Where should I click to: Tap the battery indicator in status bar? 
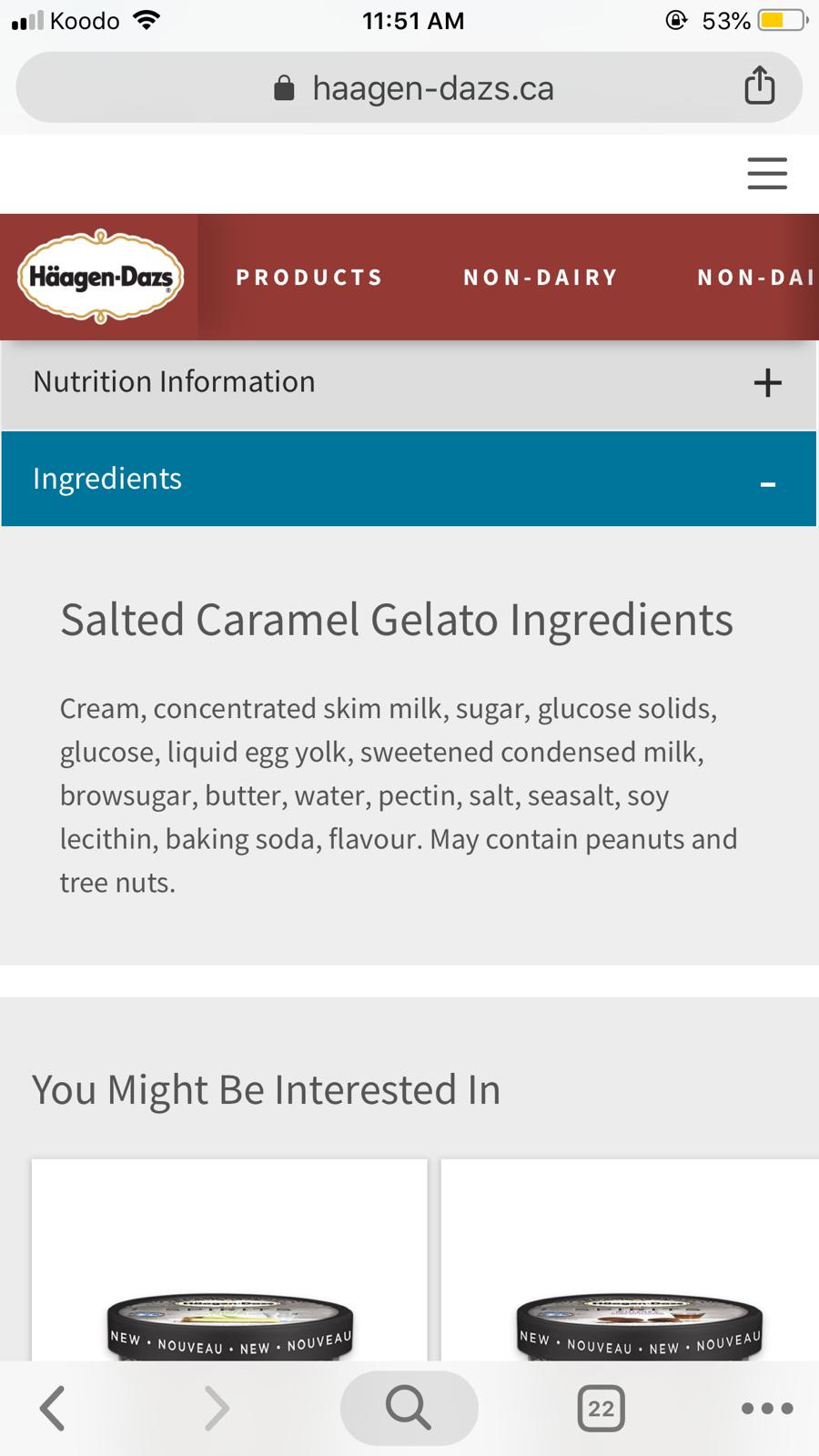[x=782, y=20]
